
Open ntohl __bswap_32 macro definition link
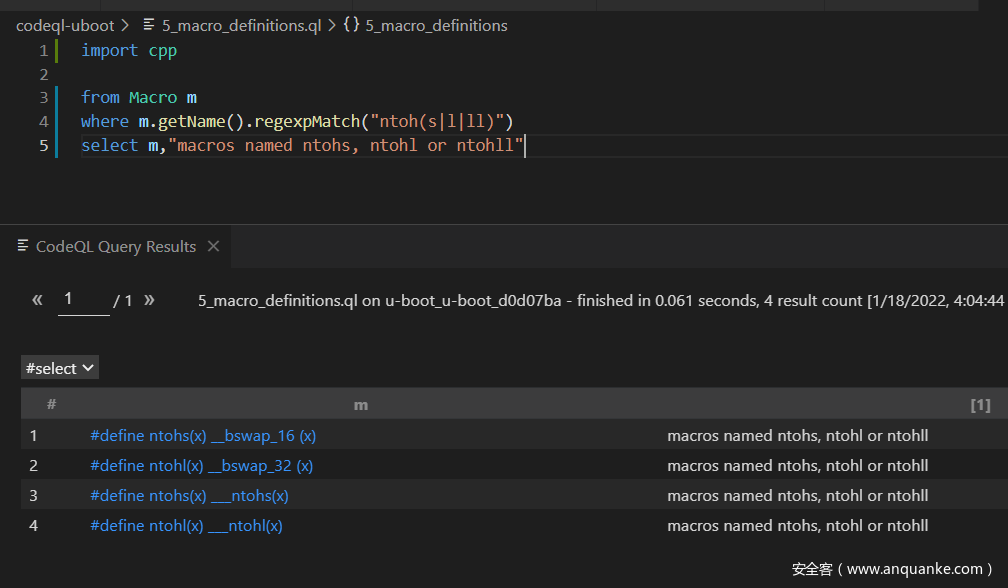tap(201, 466)
